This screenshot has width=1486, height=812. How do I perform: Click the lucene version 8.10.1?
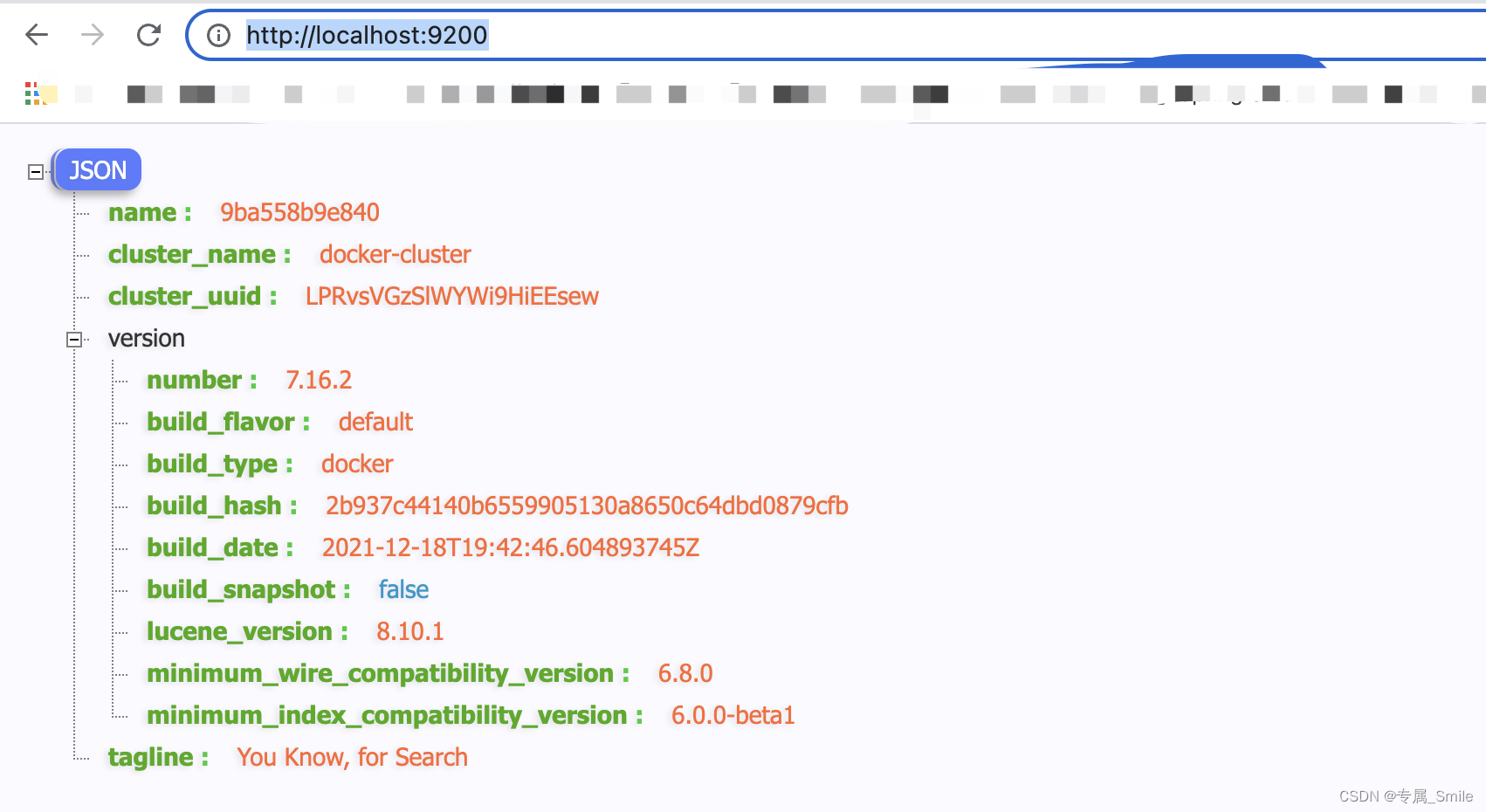[410, 632]
